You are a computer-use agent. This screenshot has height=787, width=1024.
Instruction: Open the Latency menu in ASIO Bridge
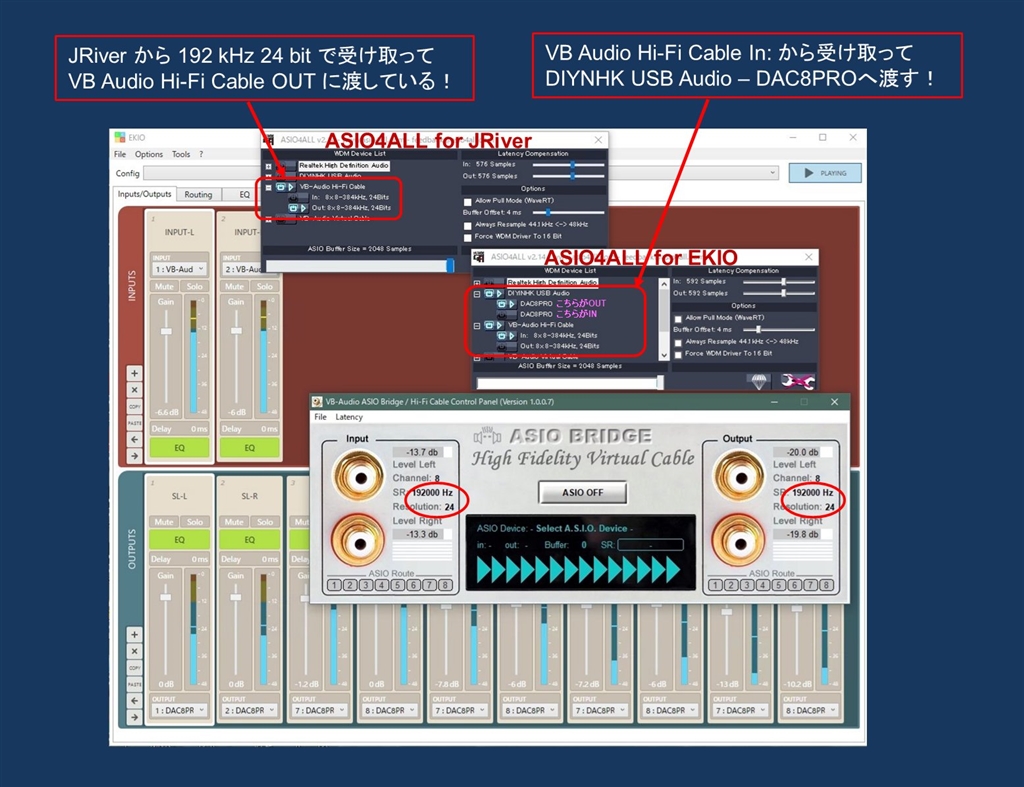coord(349,417)
